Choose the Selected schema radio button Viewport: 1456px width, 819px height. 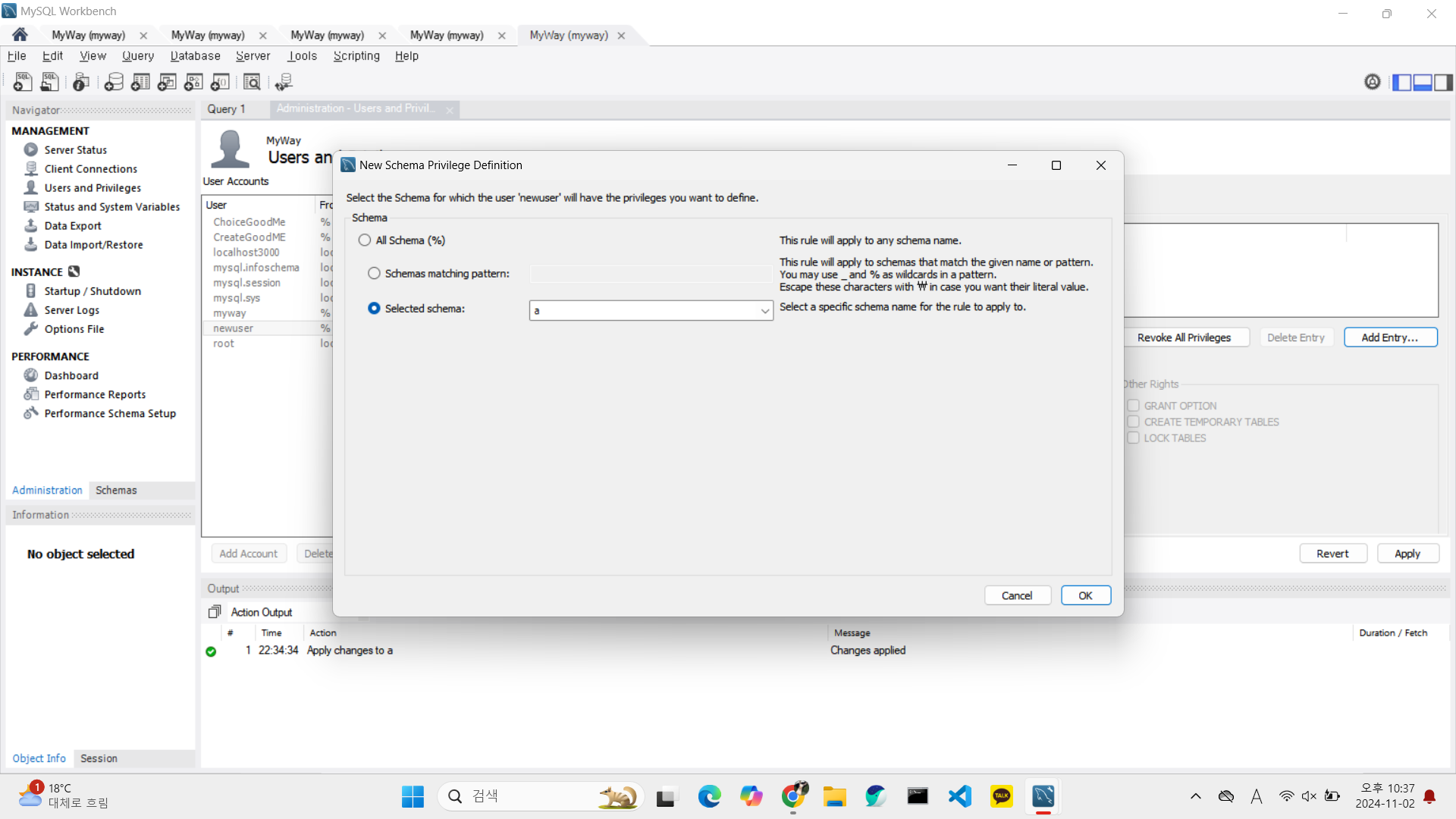coord(374,309)
